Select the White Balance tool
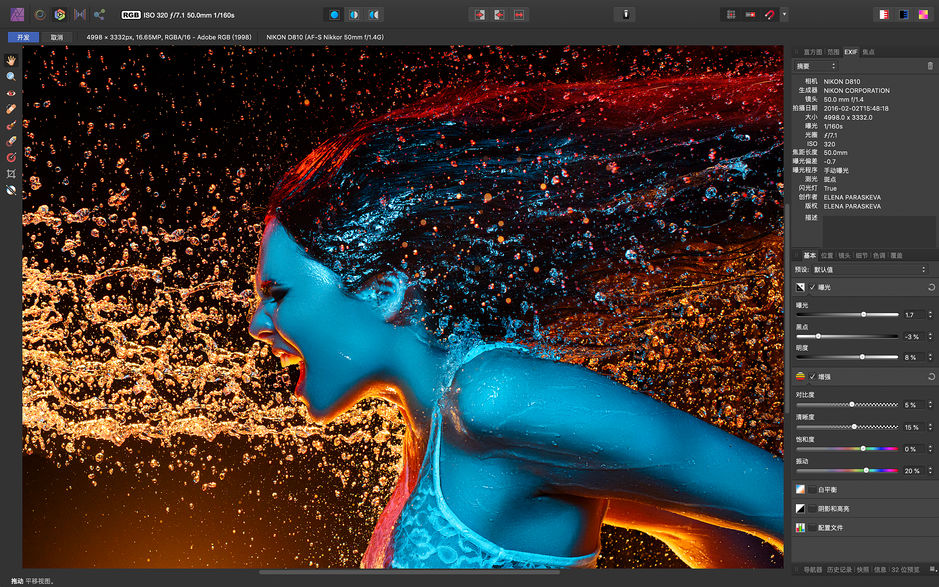Image resolution: width=939 pixels, height=587 pixels. [10, 190]
